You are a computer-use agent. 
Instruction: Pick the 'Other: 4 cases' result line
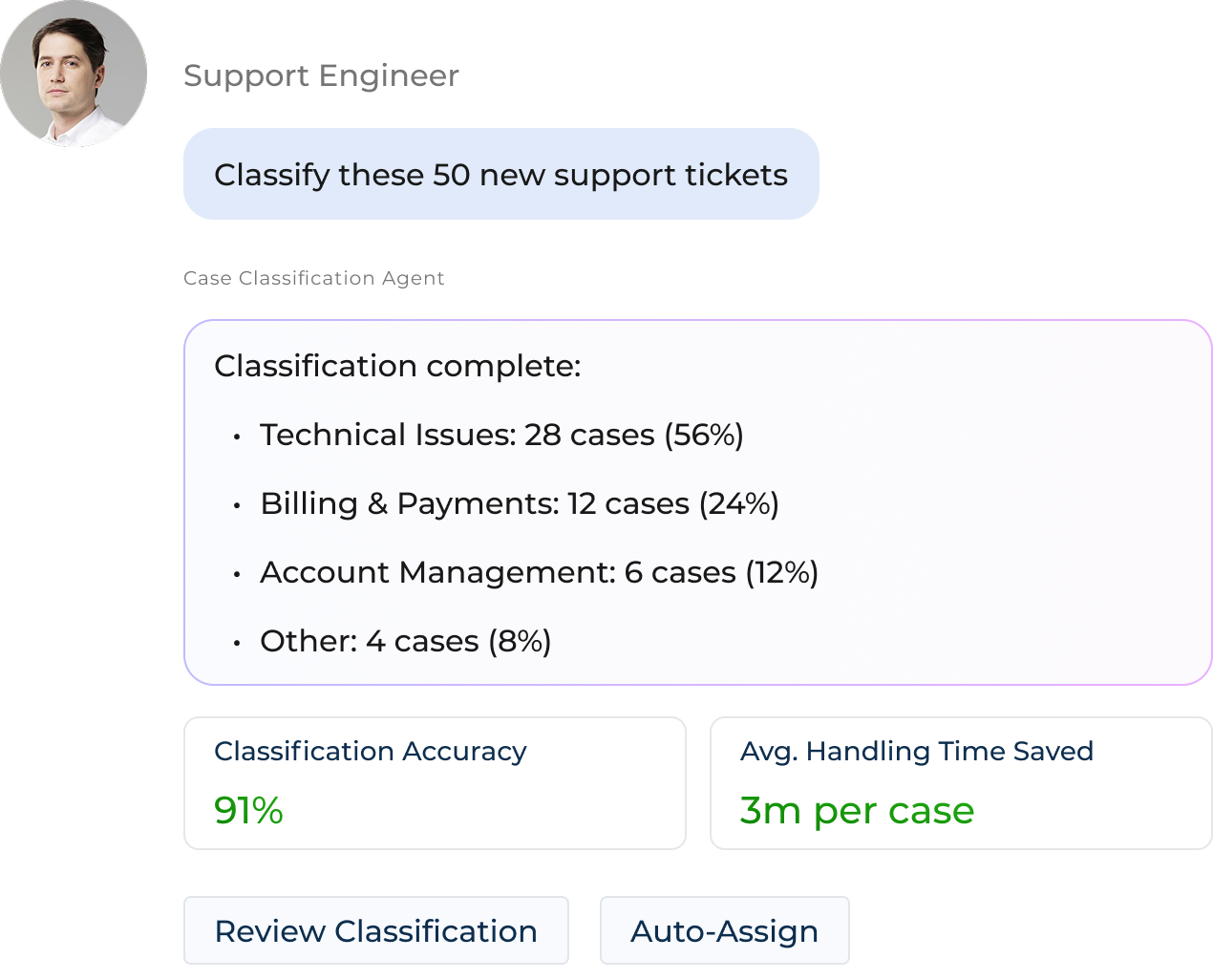pyautogui.click(x=405, y=642)
